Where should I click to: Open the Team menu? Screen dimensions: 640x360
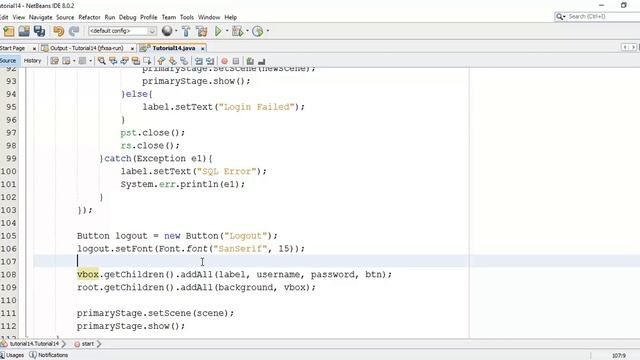pos(169,17)
